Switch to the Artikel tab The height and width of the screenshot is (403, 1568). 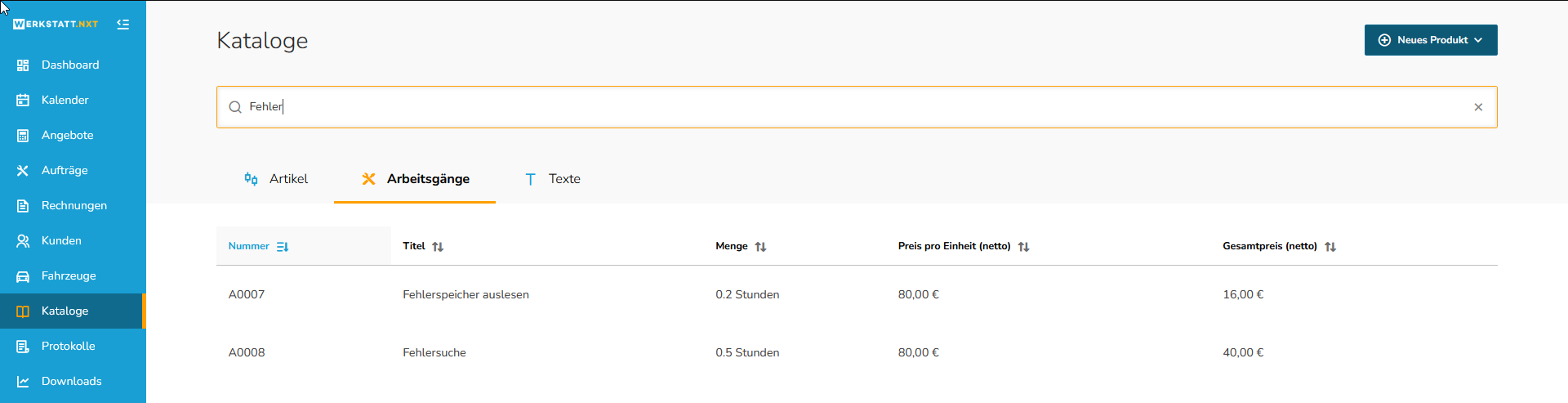pos(276,179)
